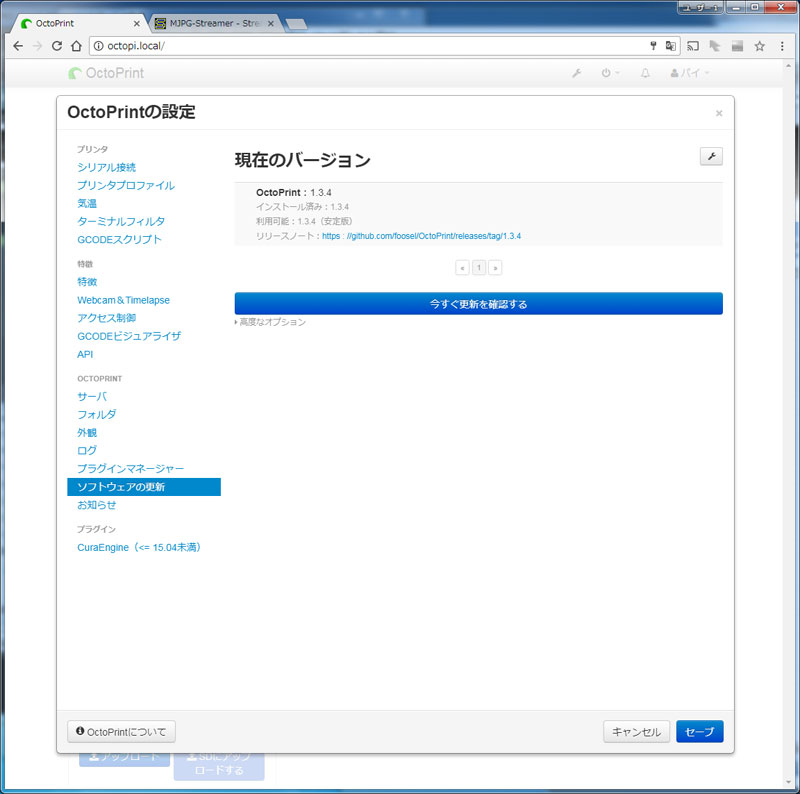800x794 pixels.
Task: Click the browser back arrow
Action: click(x=18, y=46)
